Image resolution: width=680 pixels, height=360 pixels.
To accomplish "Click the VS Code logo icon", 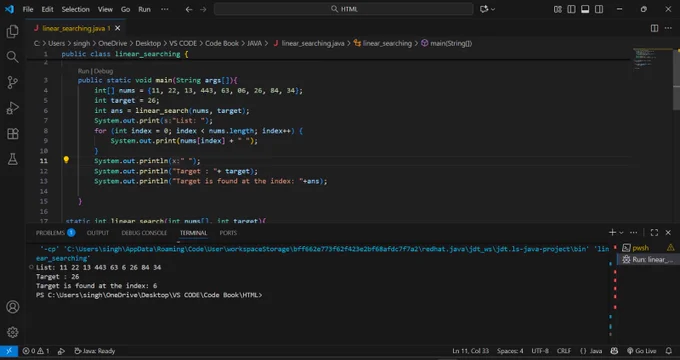I will [10, 9].
